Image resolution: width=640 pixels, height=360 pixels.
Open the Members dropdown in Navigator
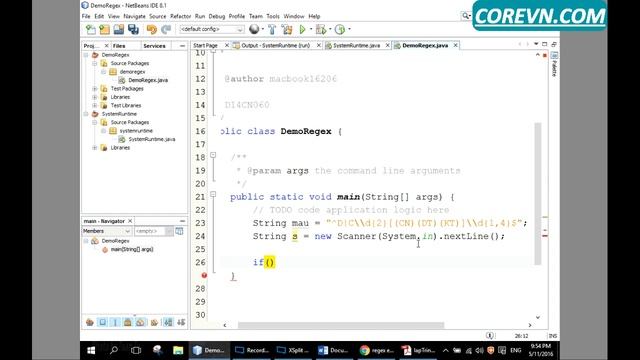(107, 231)
